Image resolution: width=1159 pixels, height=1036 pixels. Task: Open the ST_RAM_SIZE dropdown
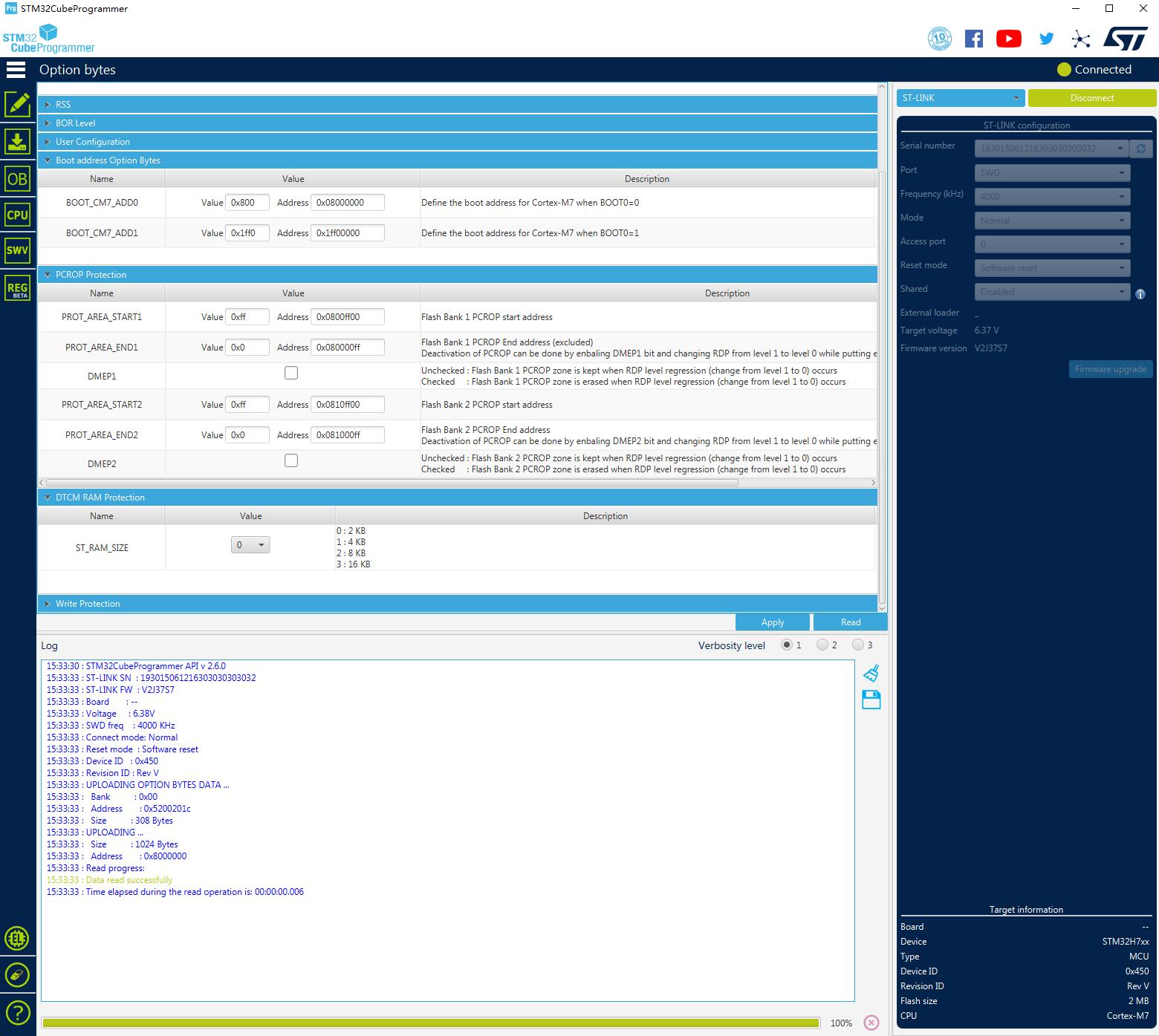coord(250,545)
